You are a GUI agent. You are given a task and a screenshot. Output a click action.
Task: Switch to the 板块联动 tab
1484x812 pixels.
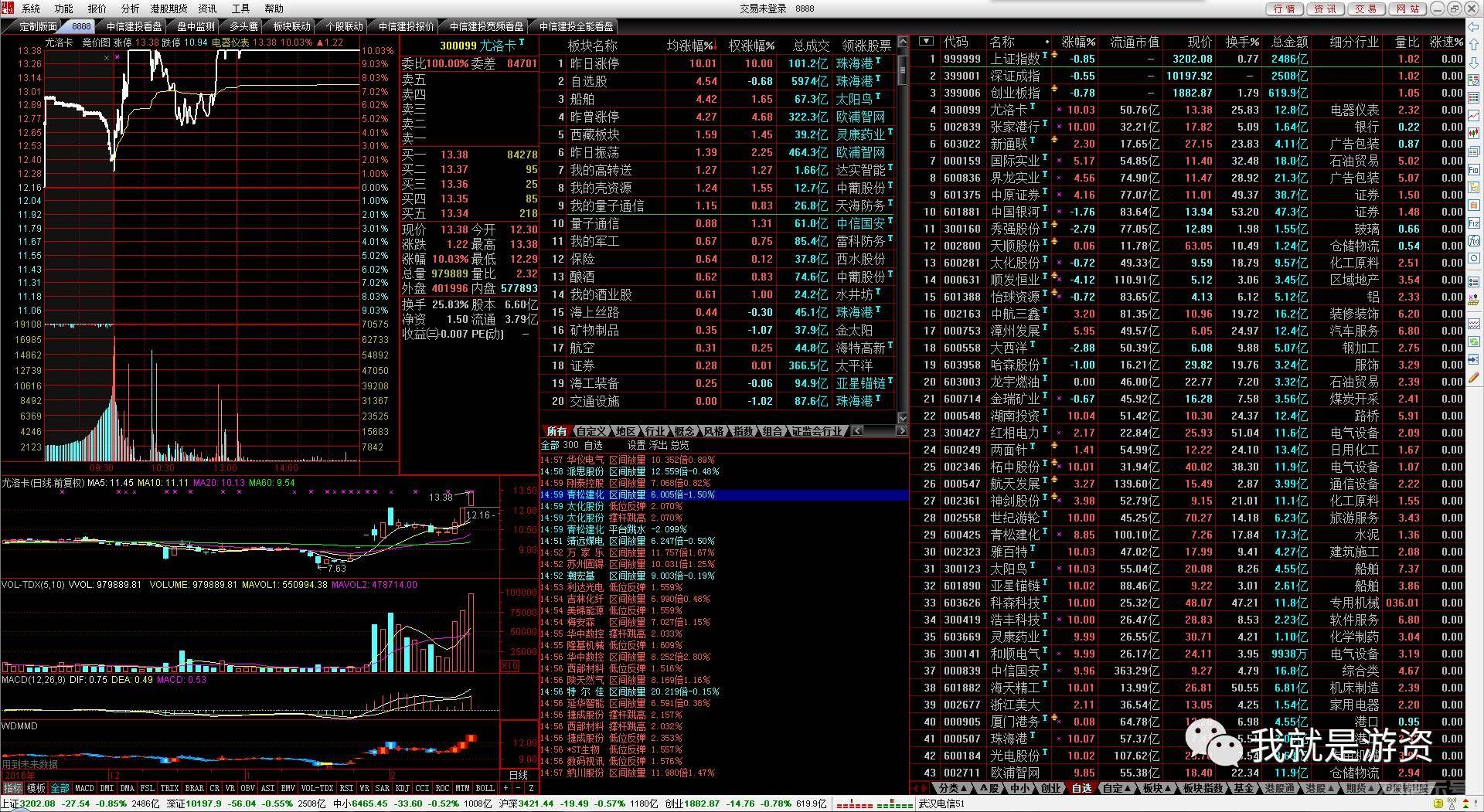click(x=292, y=26)
